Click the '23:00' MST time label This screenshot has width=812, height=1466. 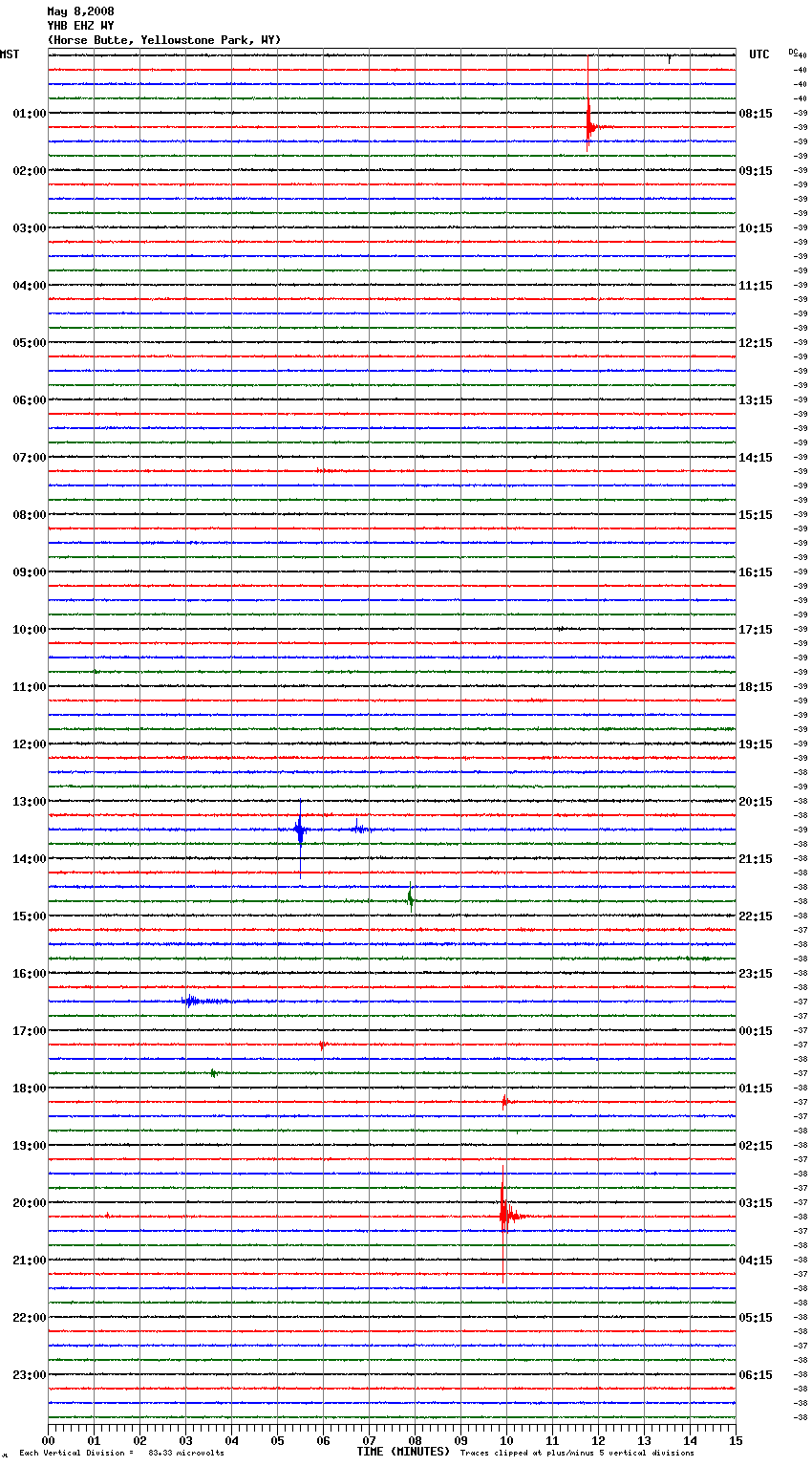(x=30, y=1374)
